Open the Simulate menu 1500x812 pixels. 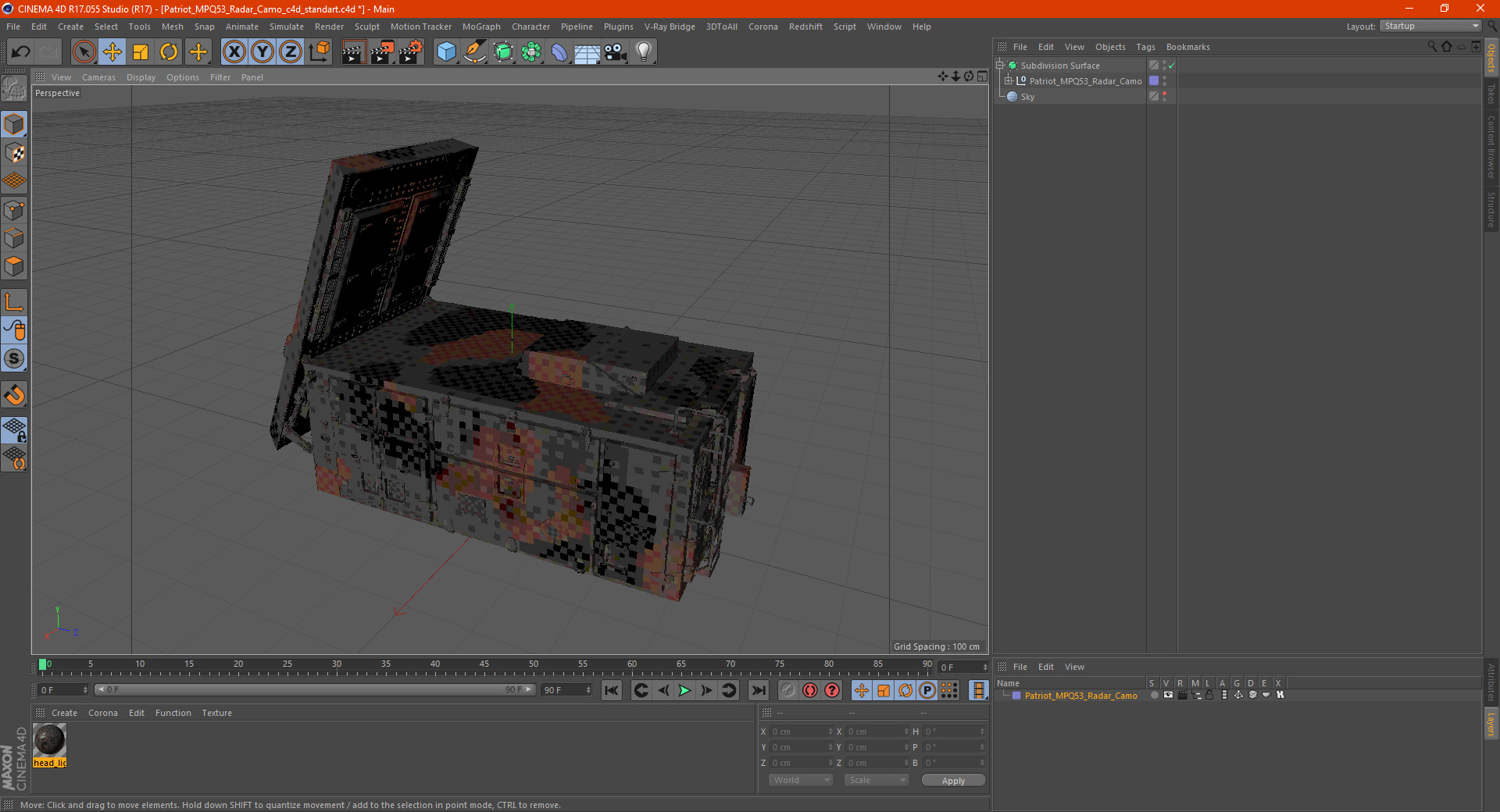(x=286, y=27)
